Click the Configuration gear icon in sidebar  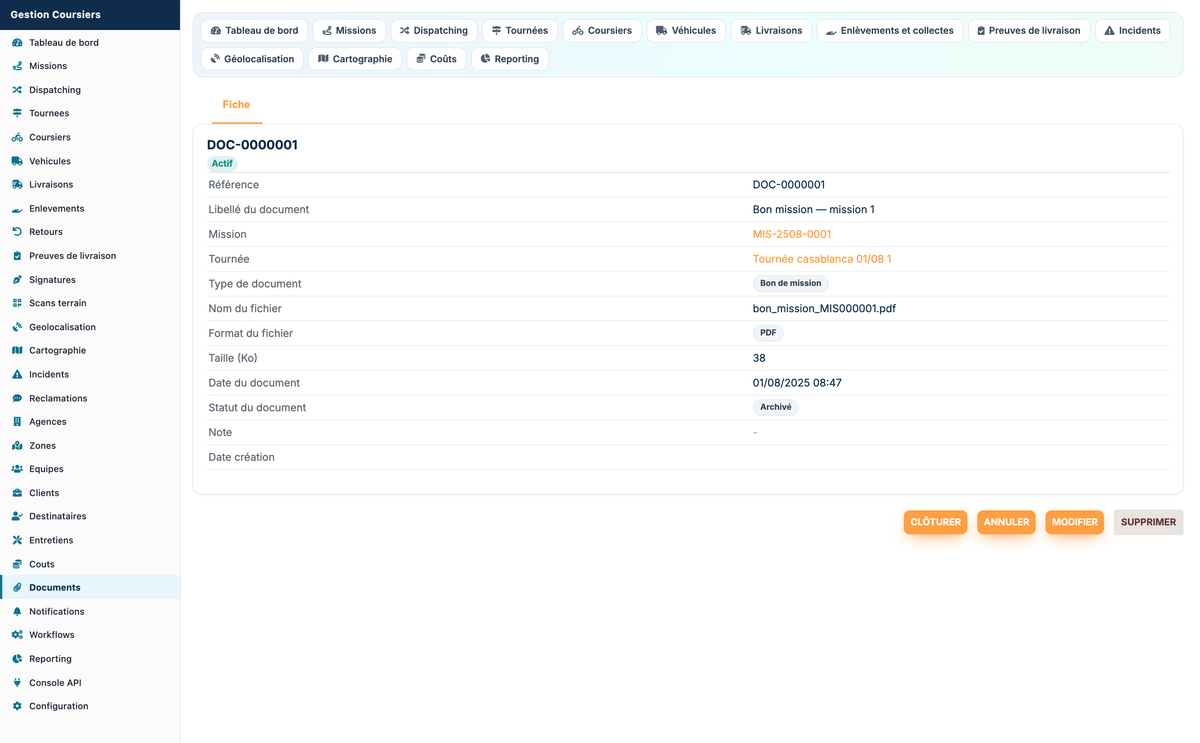coord(17,706)
